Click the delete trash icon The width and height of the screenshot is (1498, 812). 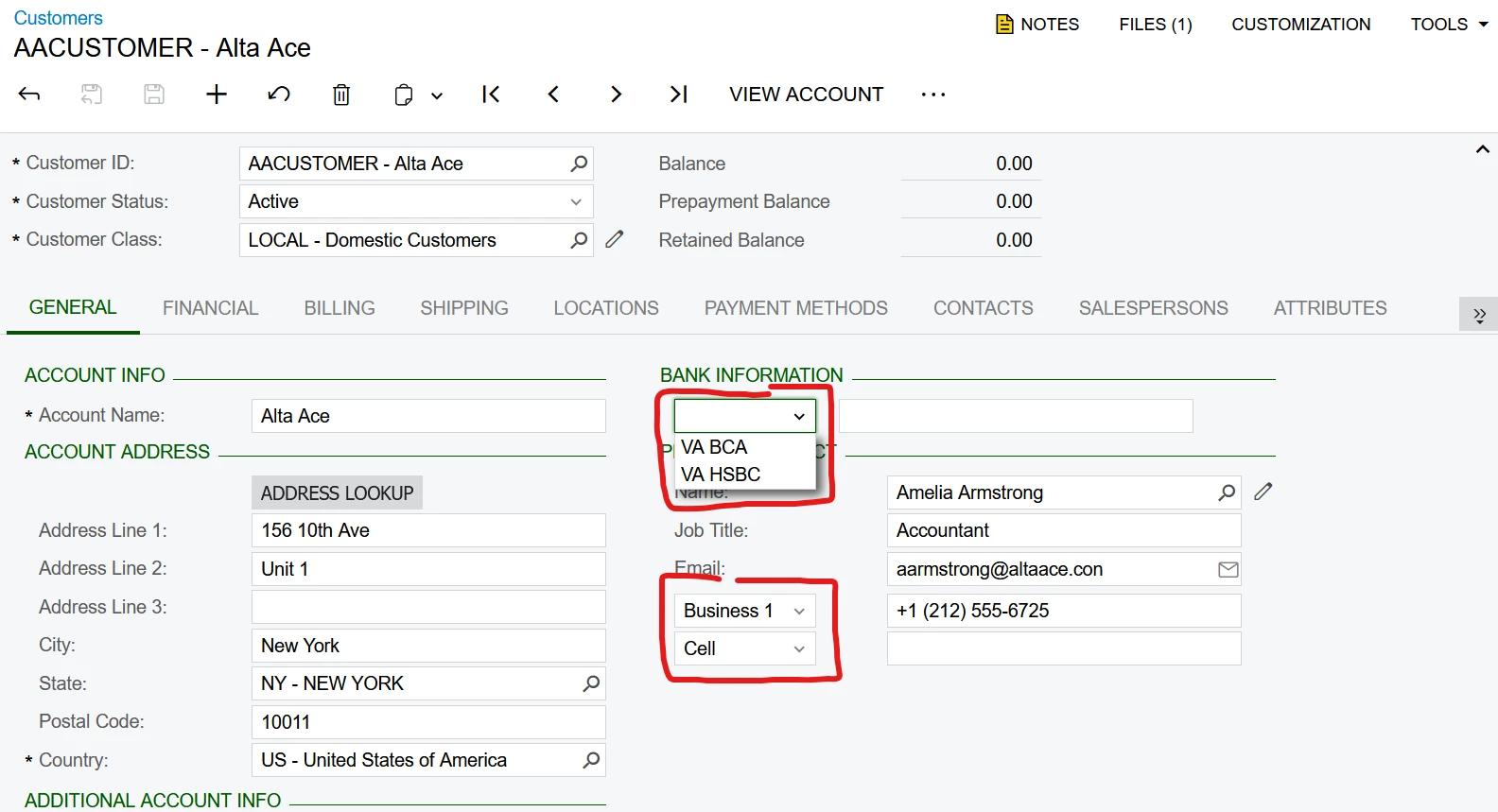(x=341, y=95)
